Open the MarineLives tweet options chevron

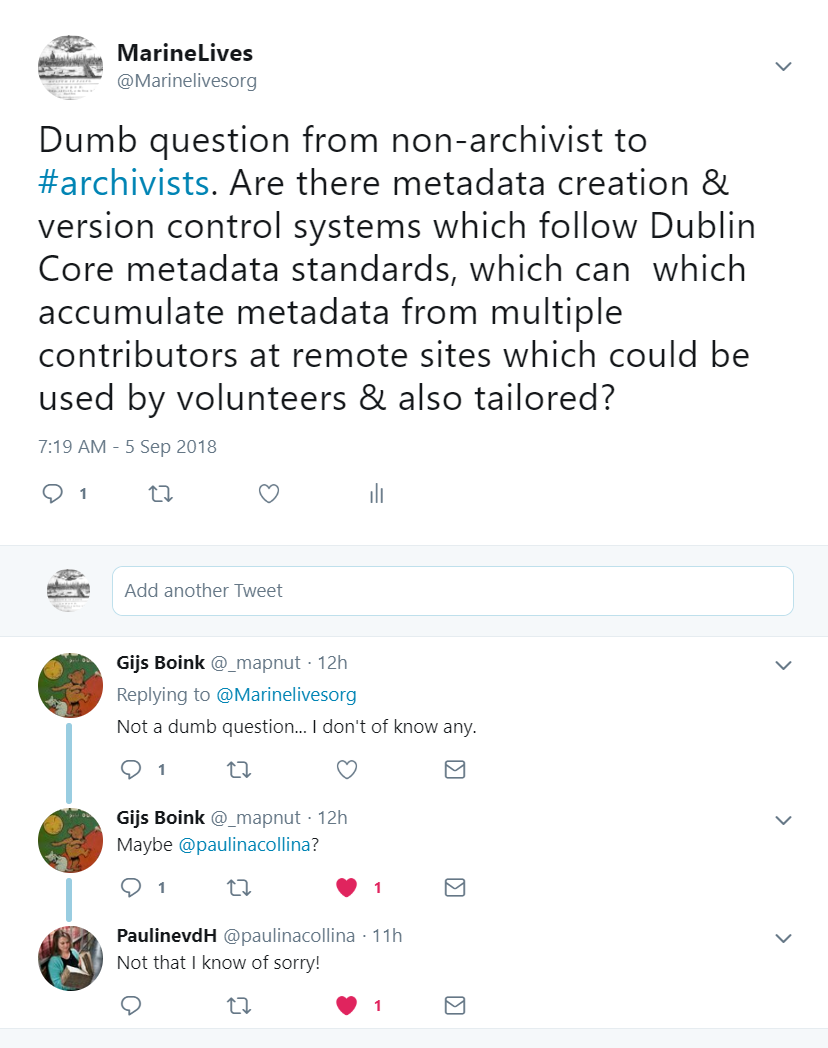tap(783, 67)
